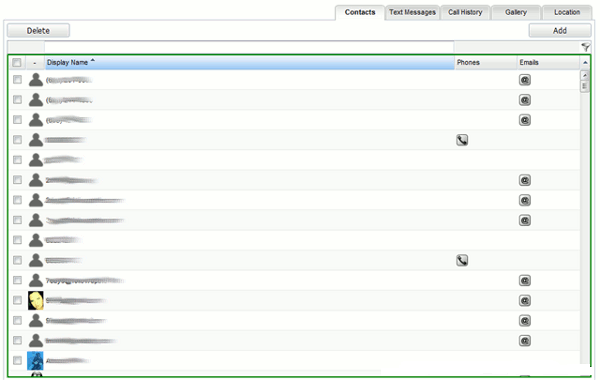Click the scrollbar up arrow in the contact list

(x=584, y=75)
